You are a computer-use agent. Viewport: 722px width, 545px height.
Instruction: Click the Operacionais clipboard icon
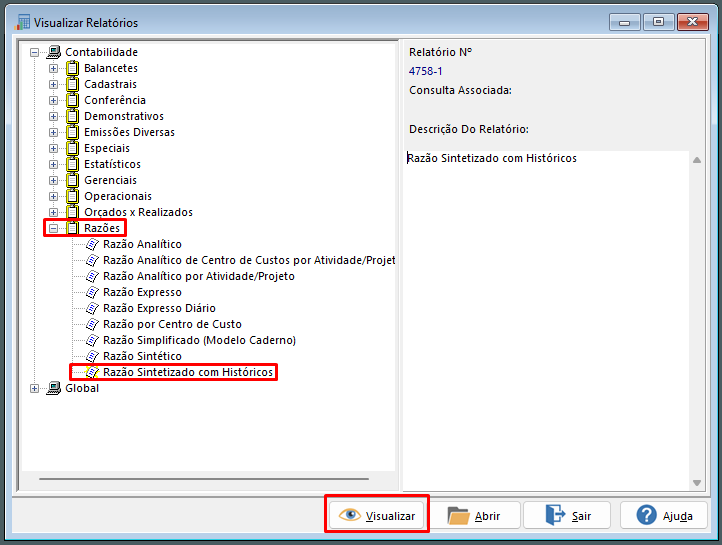coord(72,196)
